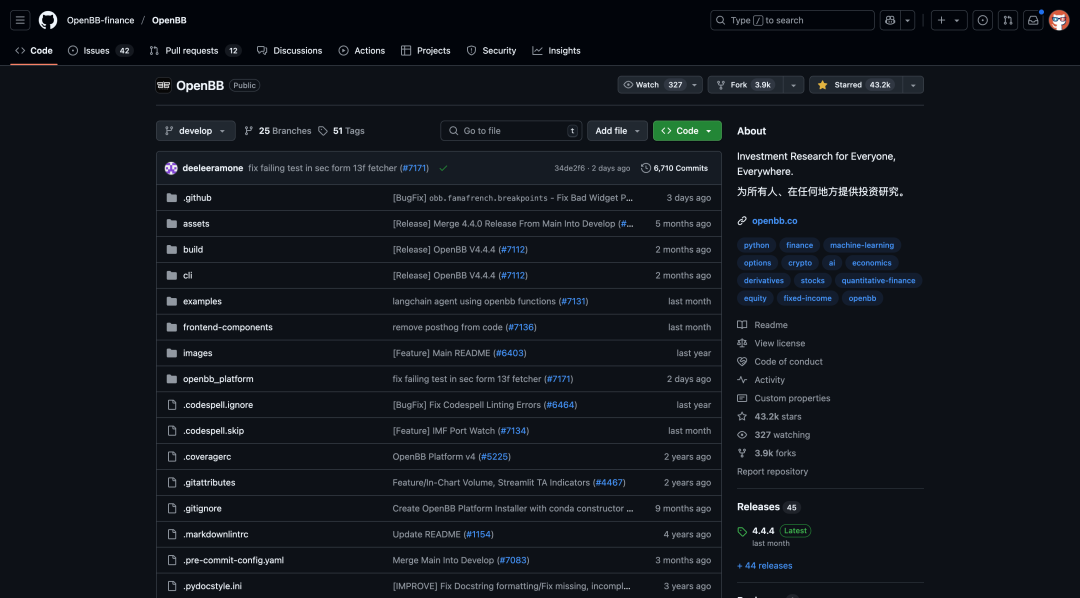Open the Copilot icon button
Viewport: 1080px width, 598px height.
coord(890,20)
